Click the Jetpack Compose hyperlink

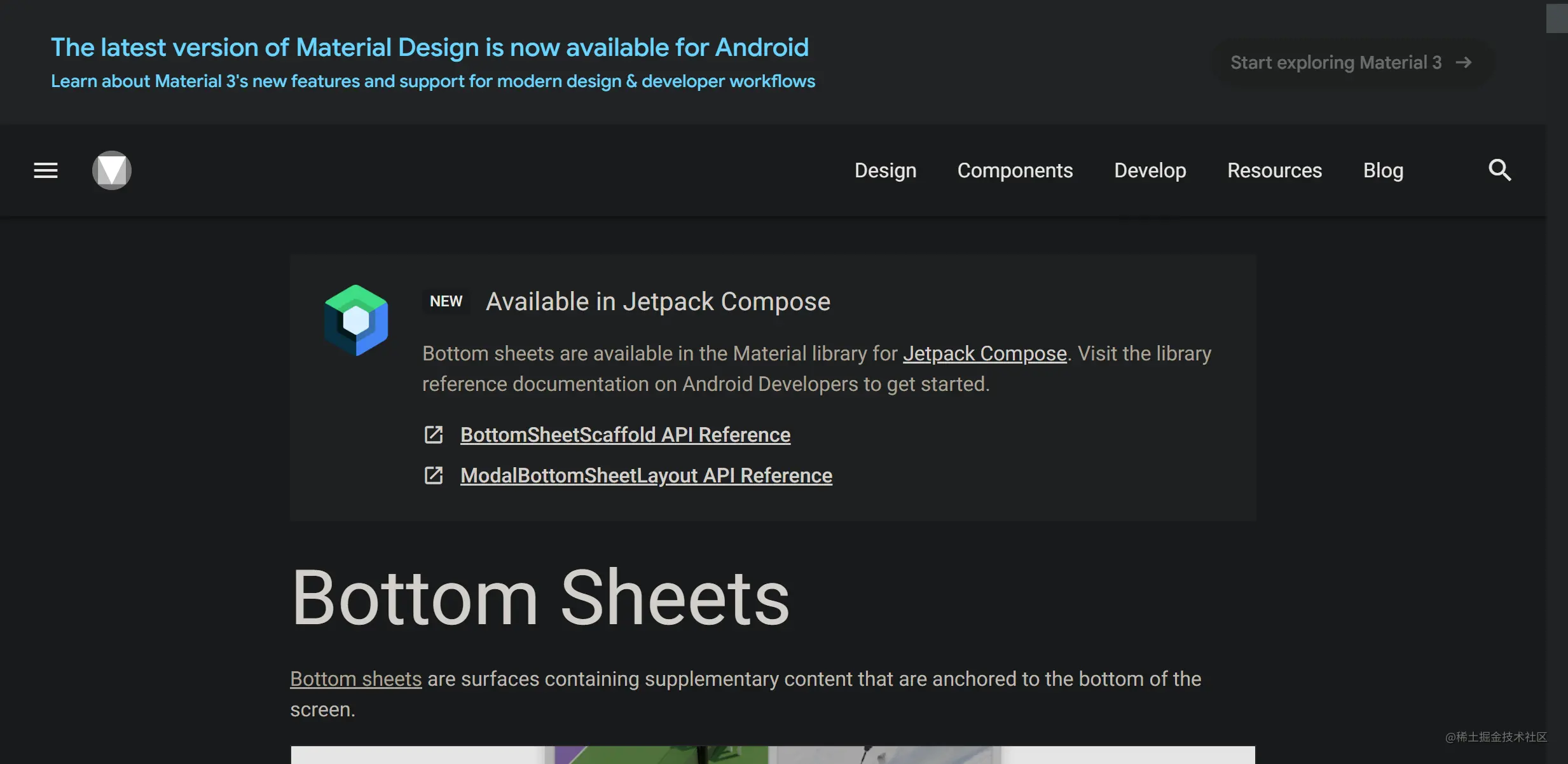pos(984,353)
